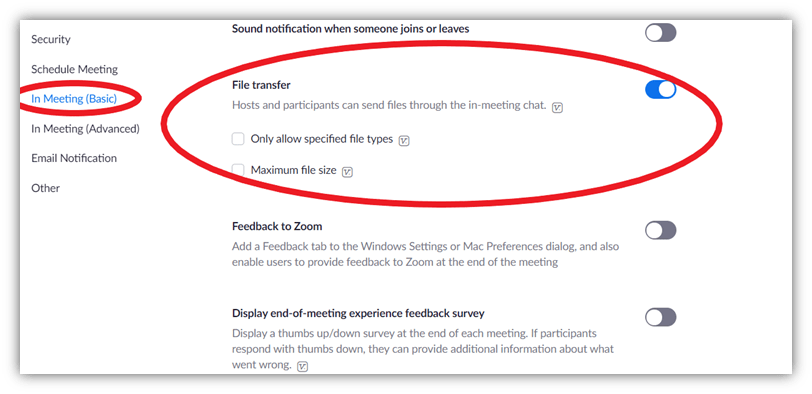Open the Other settings section
Image resolution: width=812 pixels, height=394 pixels.
[46, 188]
